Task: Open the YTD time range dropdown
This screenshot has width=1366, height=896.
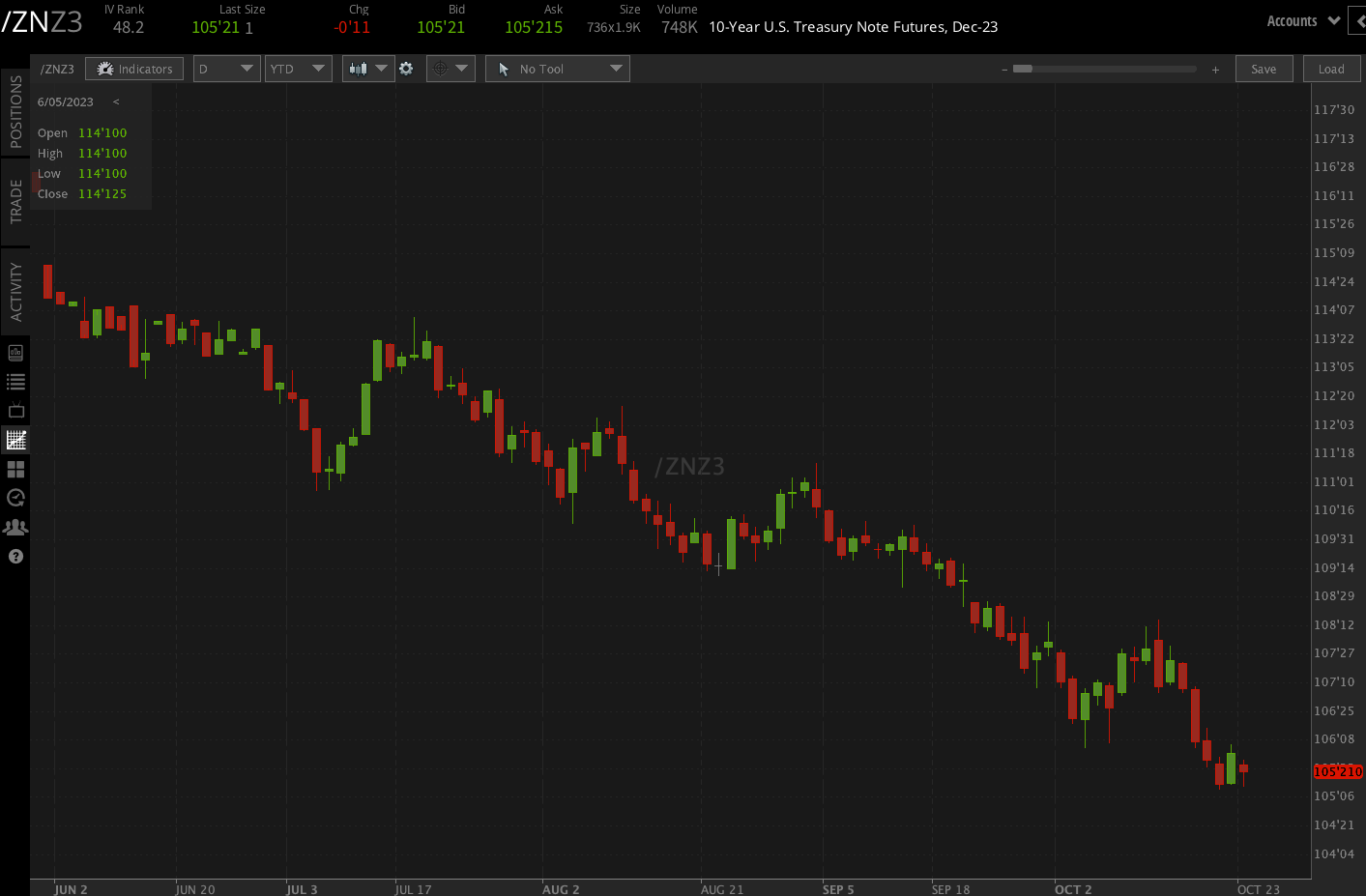Action: (x=299, y=69)
